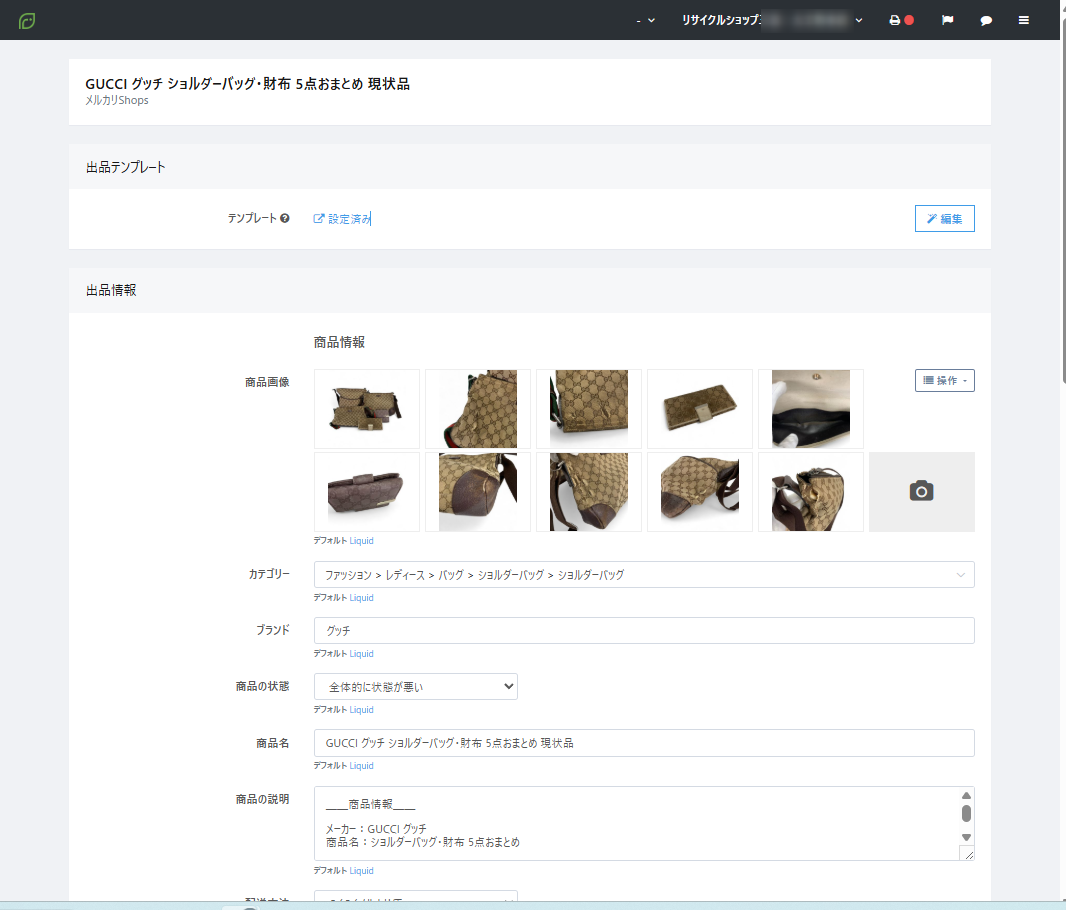Click the ブランド input field
The image size is (1066, 910).
pos(643,631)
